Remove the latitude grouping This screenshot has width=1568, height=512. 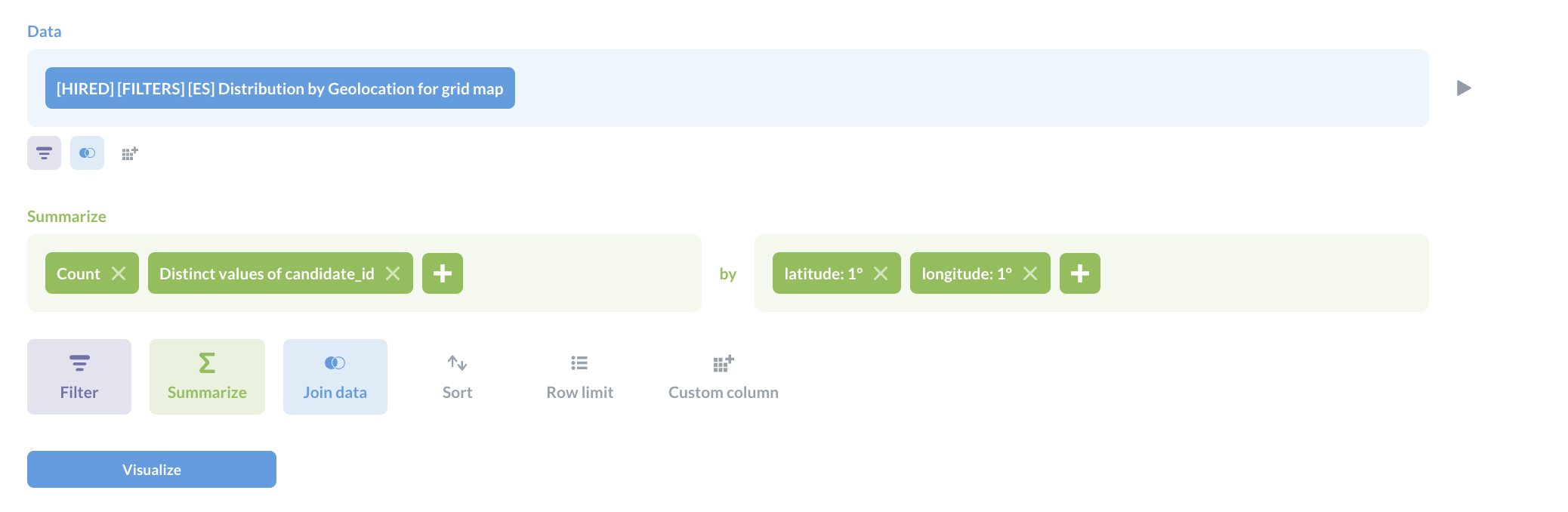(x=881, y=273)
